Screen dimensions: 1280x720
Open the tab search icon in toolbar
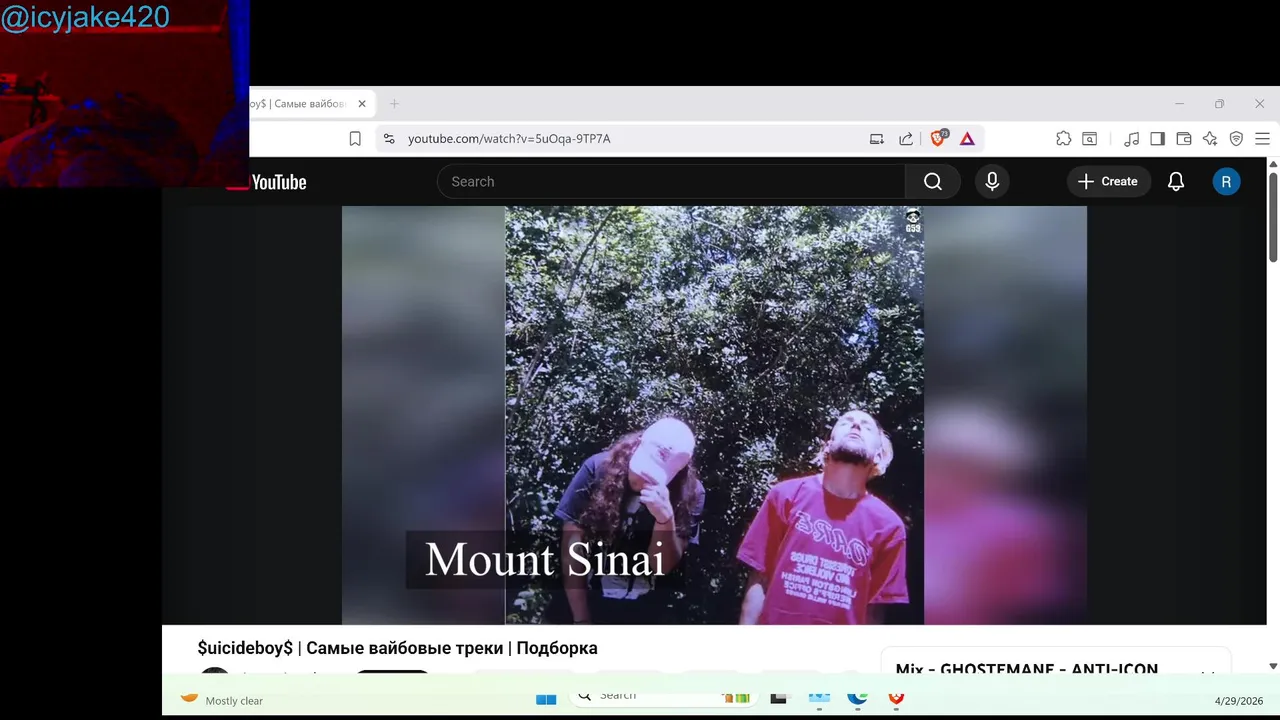(x=1090, y=139)
